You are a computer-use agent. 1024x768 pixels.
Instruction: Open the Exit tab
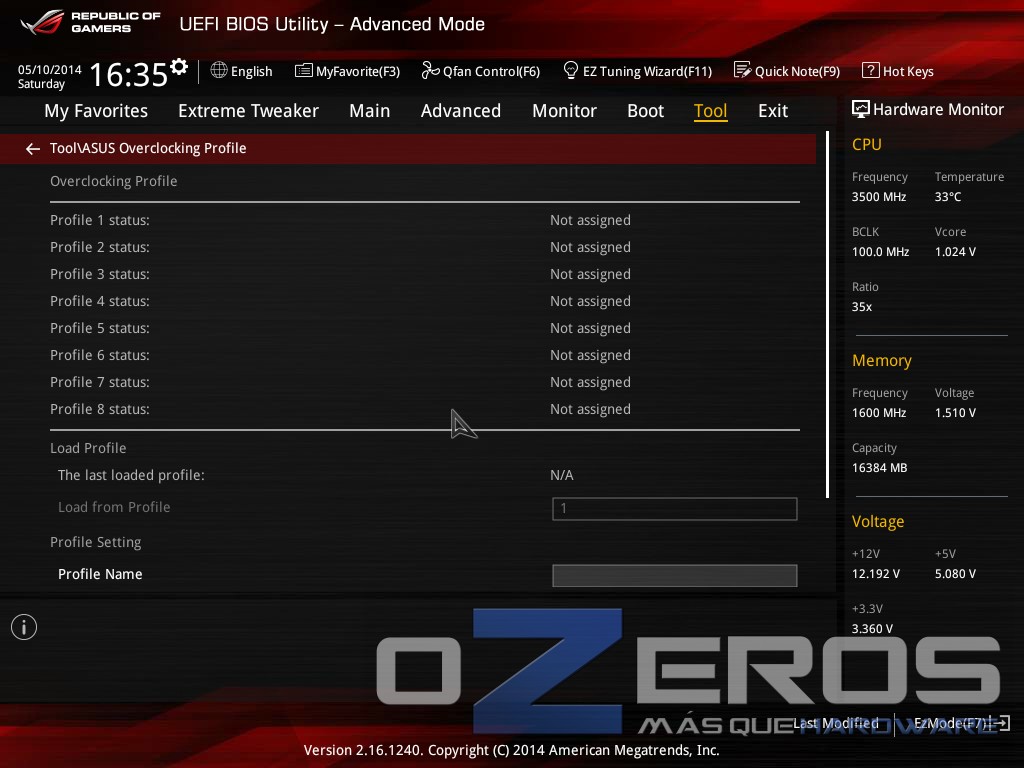[x=773, y=111]
